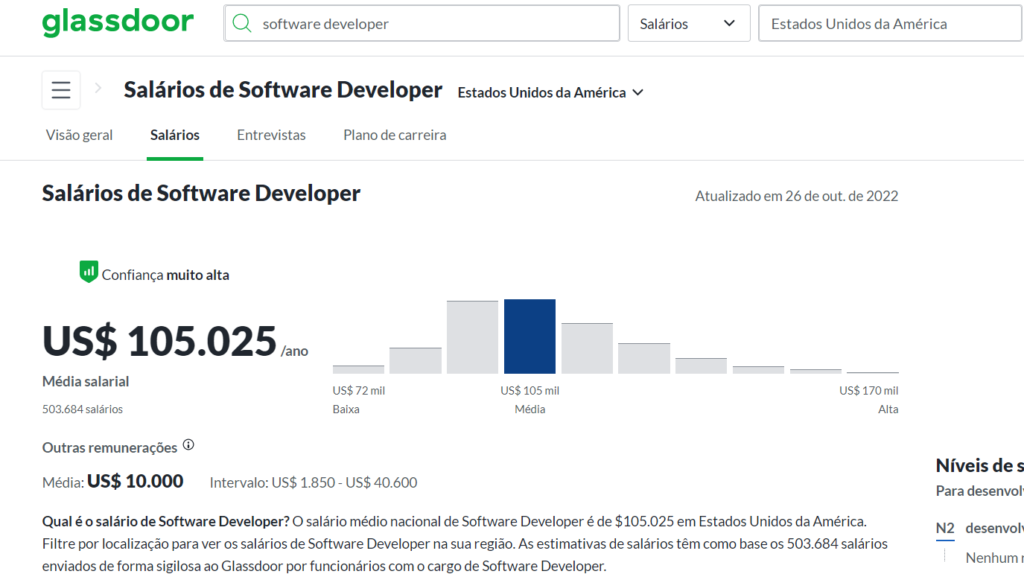
Task: Click the US$ 72 mil Baixa label
Action: click(x=359, y=400)
